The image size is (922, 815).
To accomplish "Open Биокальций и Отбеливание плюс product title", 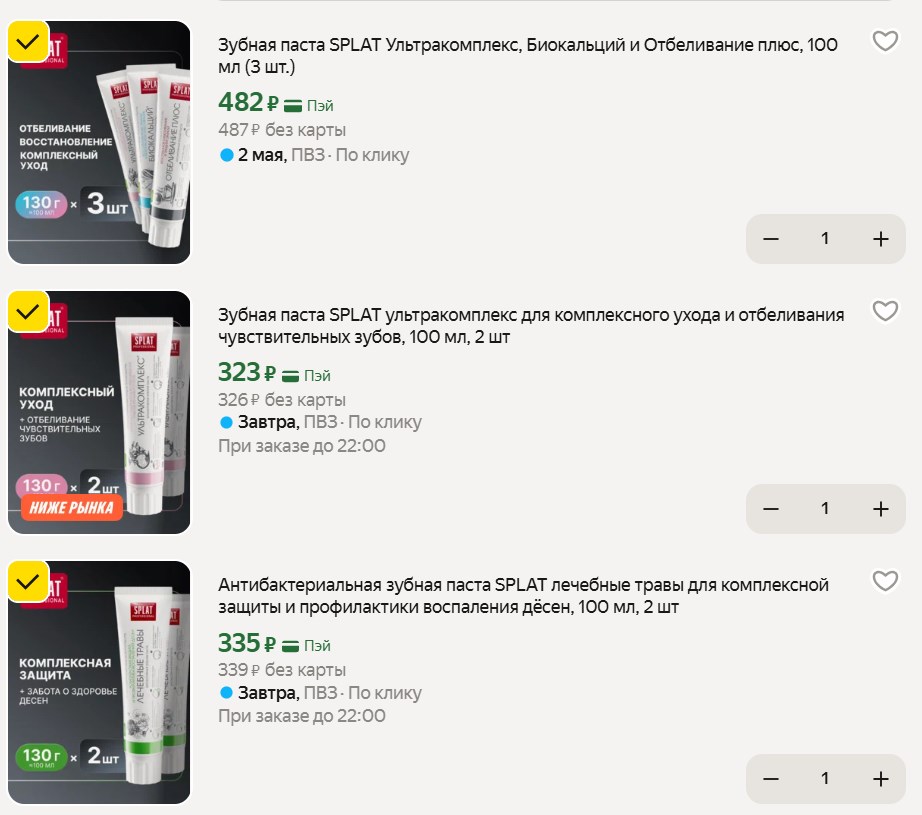I will click(527, 56).
